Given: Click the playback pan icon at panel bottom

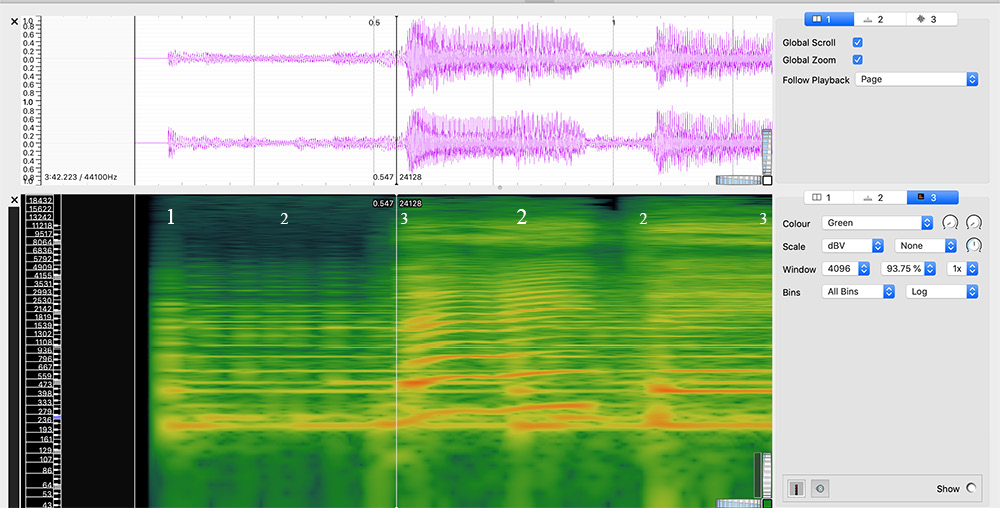Looking at the screenshot, I should tap(819, 489).
